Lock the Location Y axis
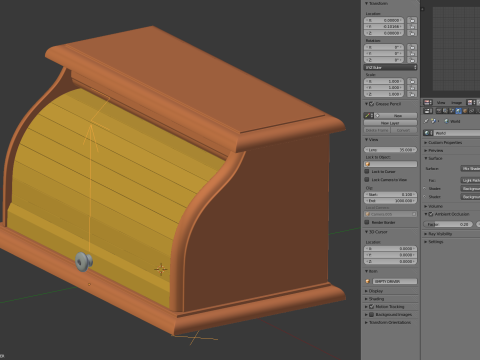The width and height of the screenshot is (480, 360). (412, 27)
